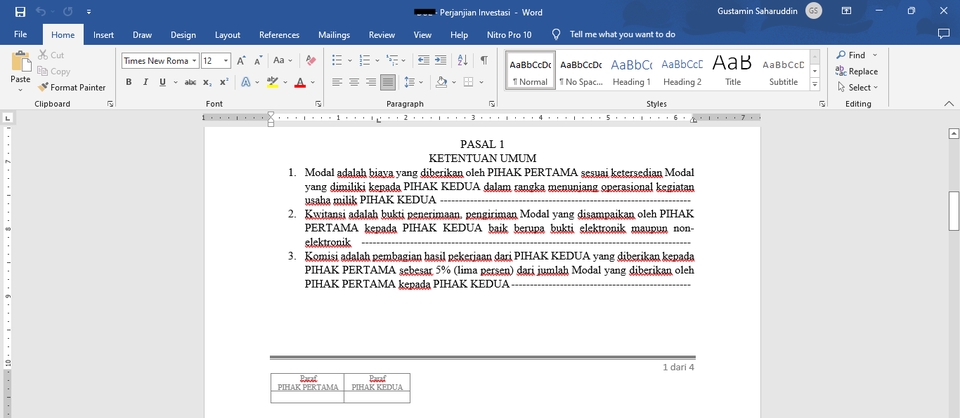Click the vertical scrollbar thumb
This screenshot has height=418, width=960.
[953, 211]
